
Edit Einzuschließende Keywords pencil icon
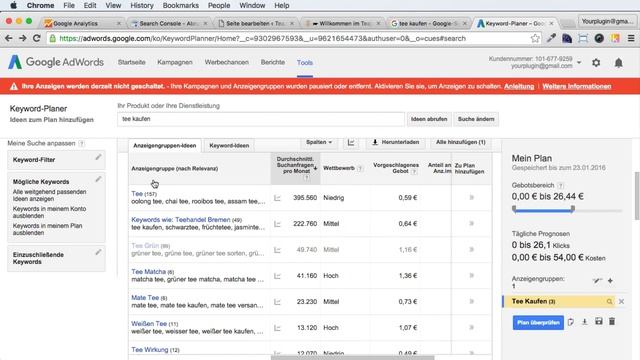pos(98,252)
